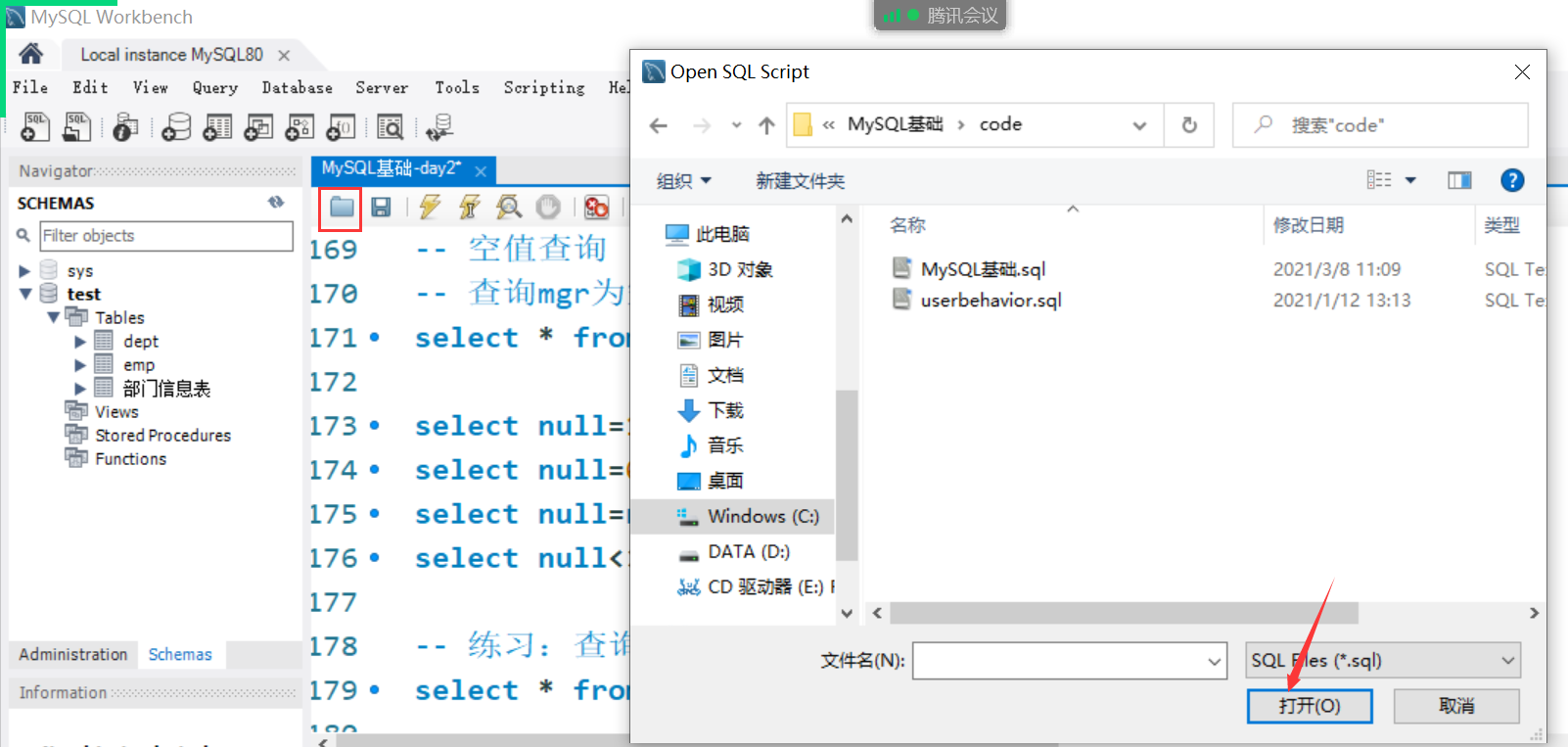Open SQL script file toolbar icon in main toolbar

pos(77,126)
